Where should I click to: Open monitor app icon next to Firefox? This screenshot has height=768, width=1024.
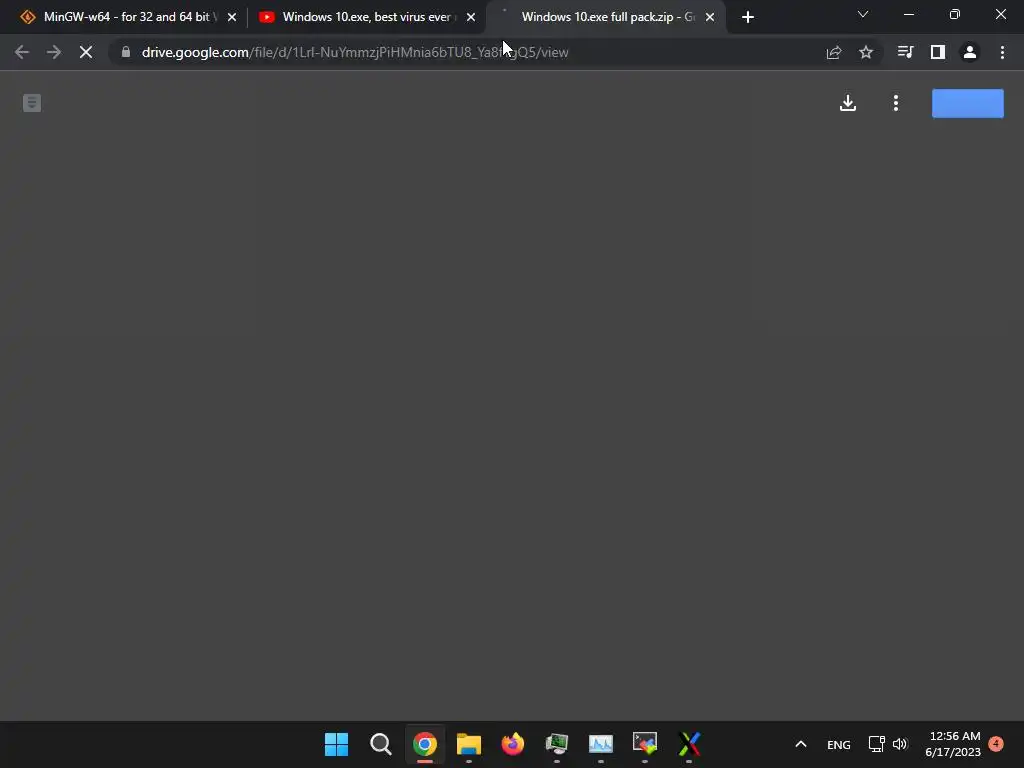click(x=557, y=744)
